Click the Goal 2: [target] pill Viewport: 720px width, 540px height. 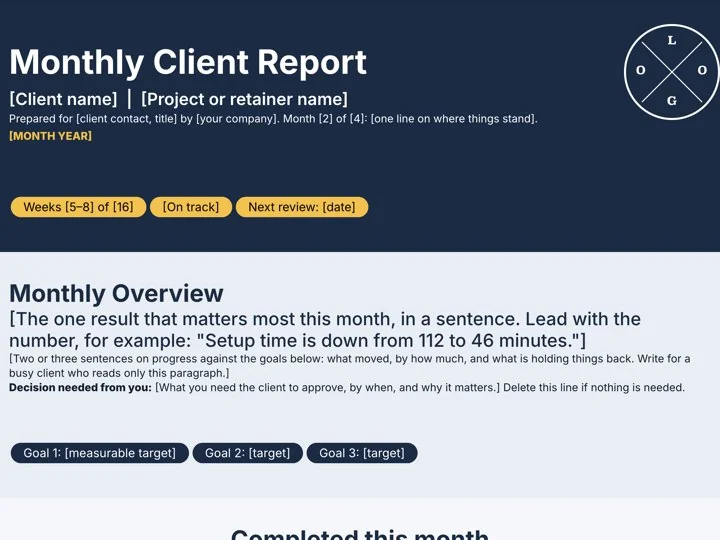(248, 453)
